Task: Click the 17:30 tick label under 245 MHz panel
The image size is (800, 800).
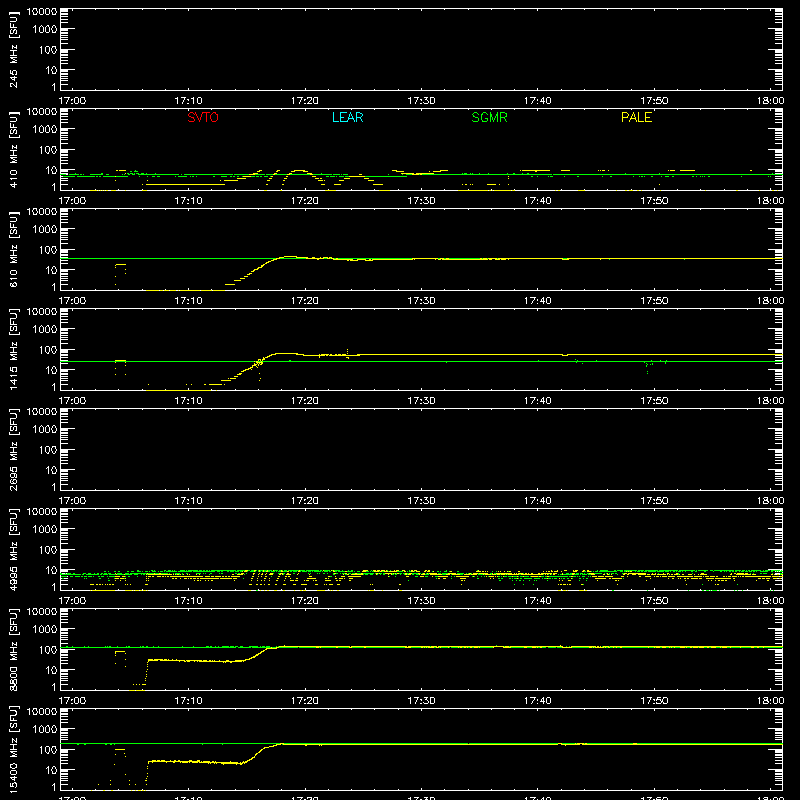Action: point(421,101)
